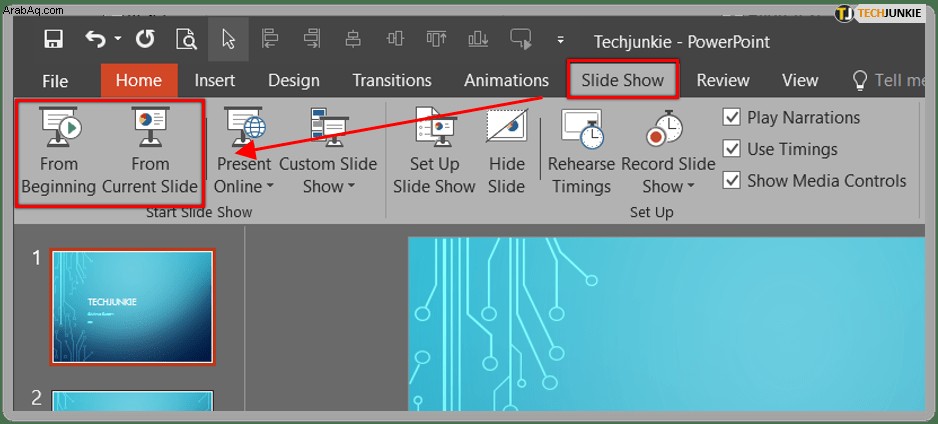
Task: Open the Design tab
Action: [294, 80]
